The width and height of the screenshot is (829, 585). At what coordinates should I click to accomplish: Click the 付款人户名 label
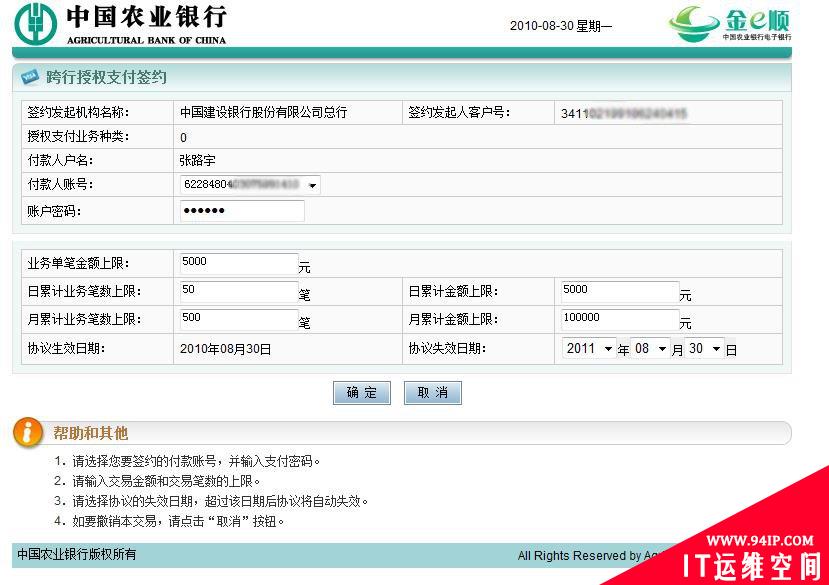60,160
